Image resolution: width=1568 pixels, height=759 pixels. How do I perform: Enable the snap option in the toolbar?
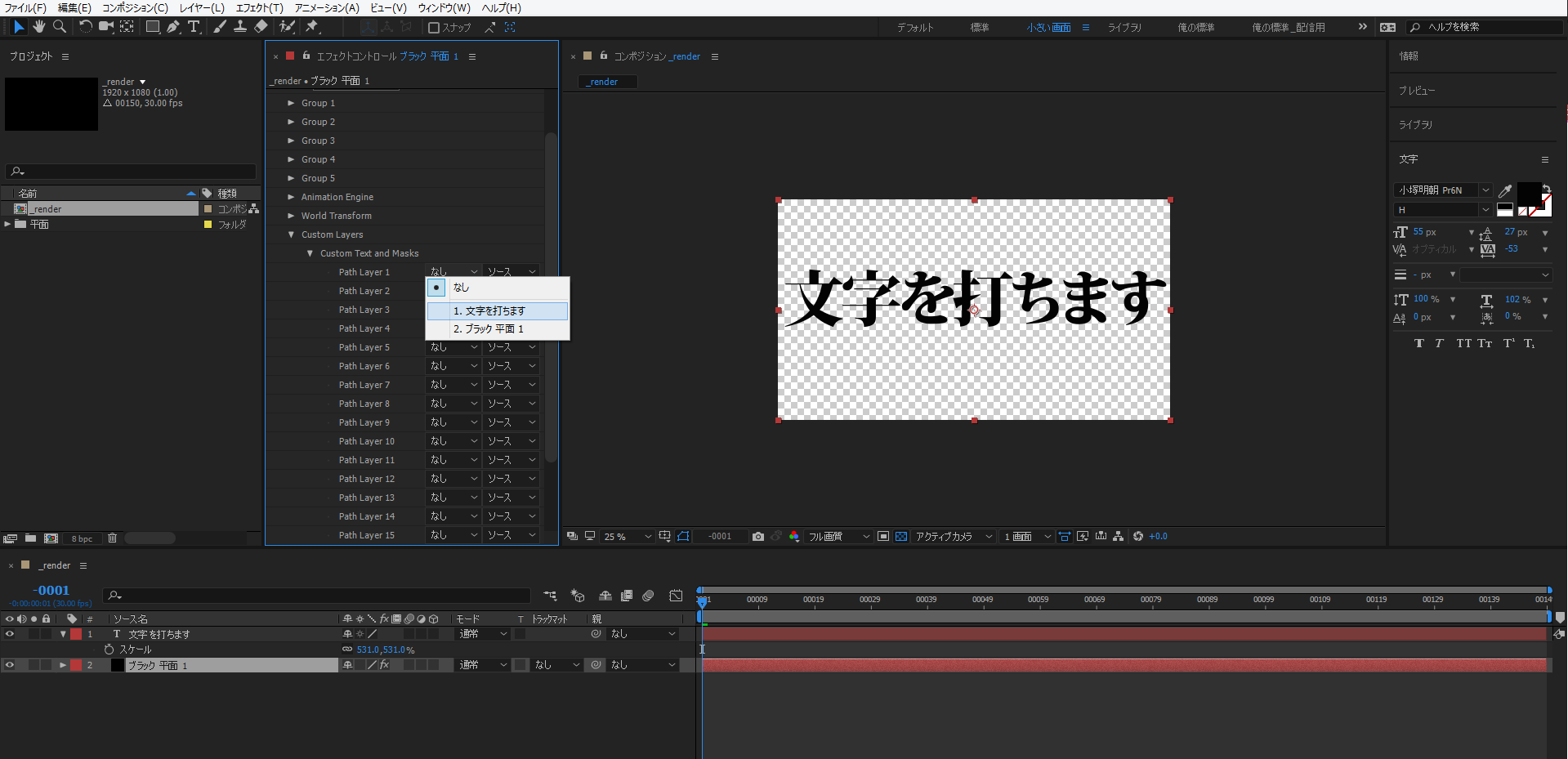point(434,27)
